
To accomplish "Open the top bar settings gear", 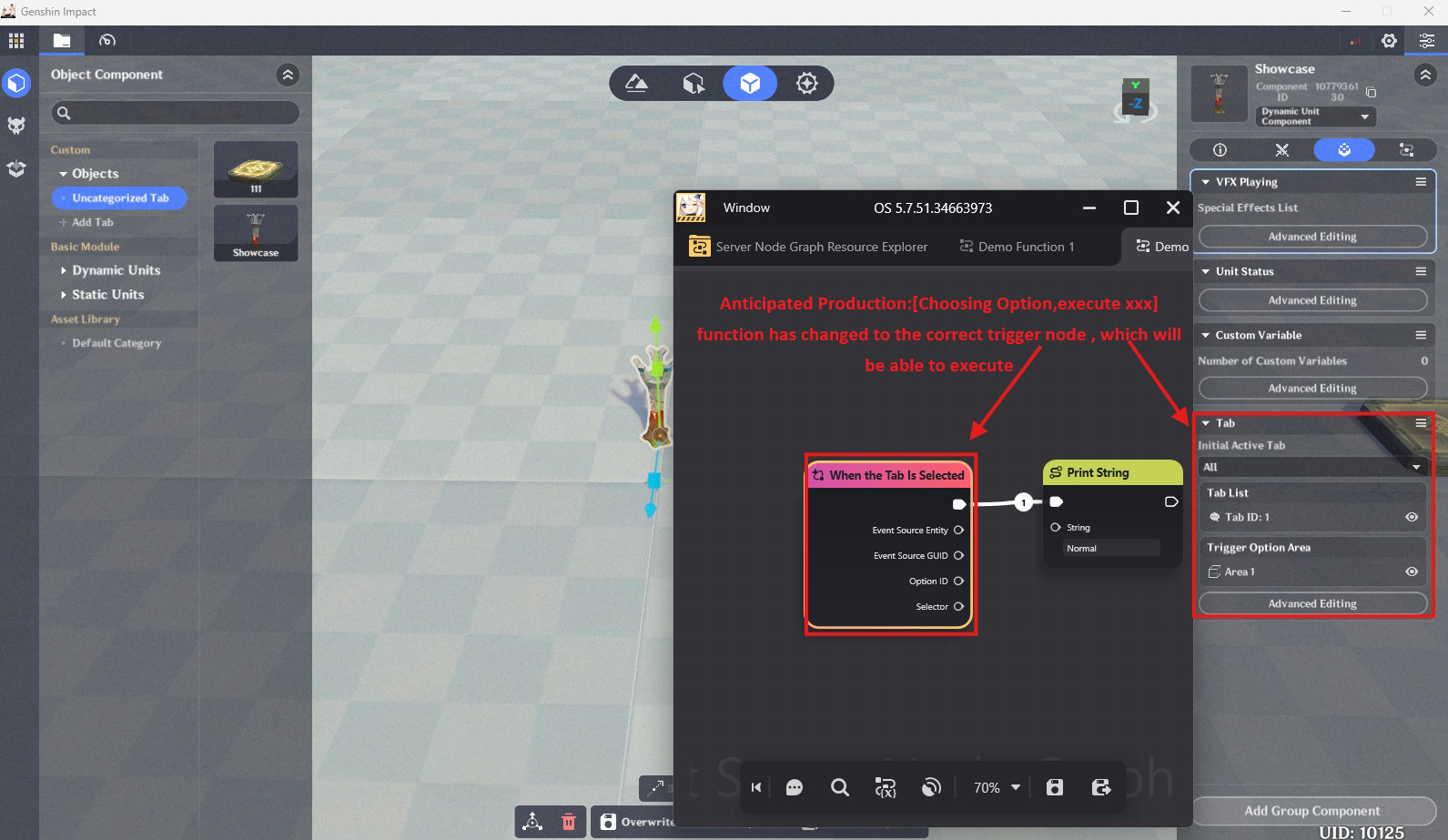I will pyautogui.click(x=1389, y=40).
